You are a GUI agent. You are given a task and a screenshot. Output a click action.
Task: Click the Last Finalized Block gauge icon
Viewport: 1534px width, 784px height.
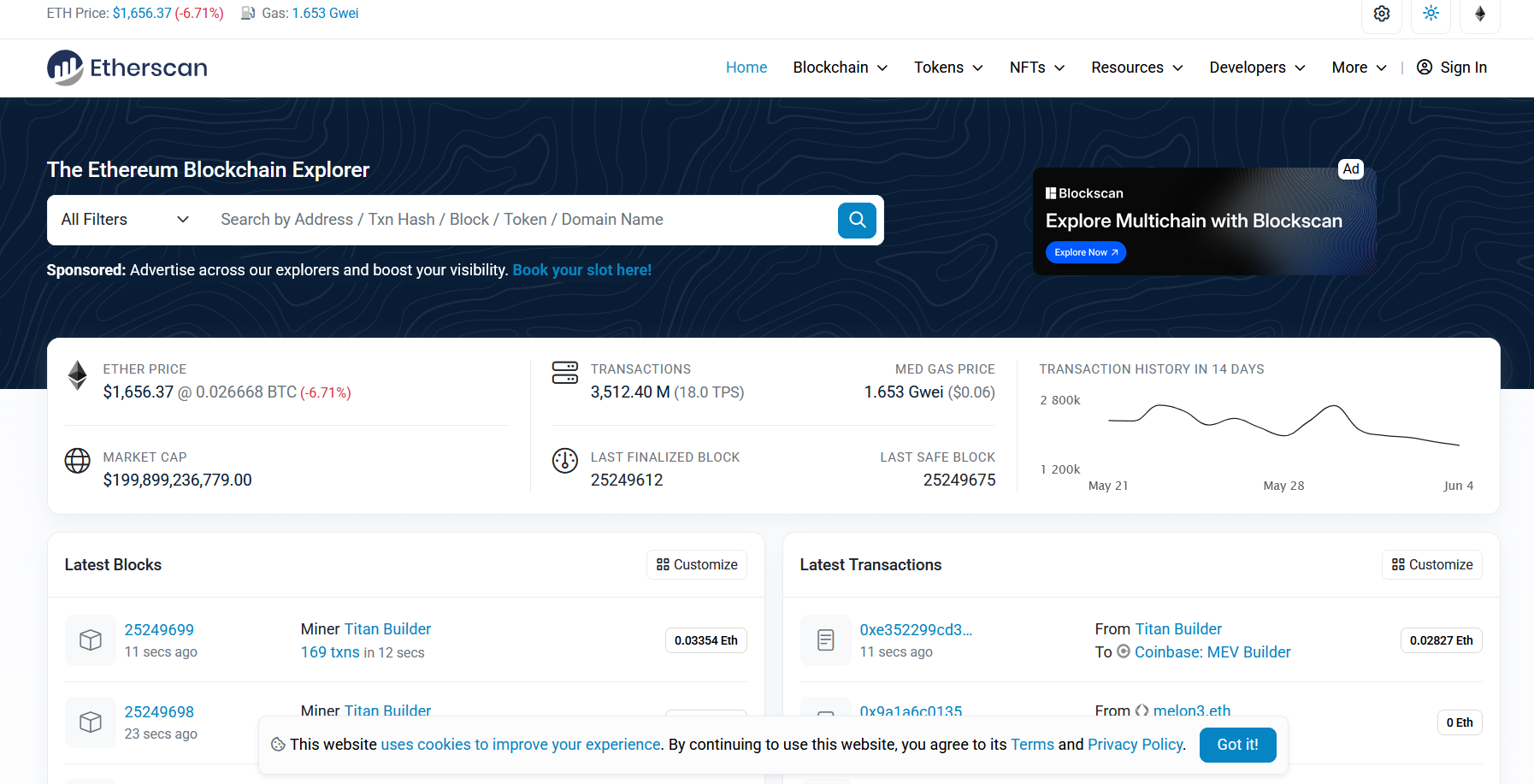(x=565, y=461)
